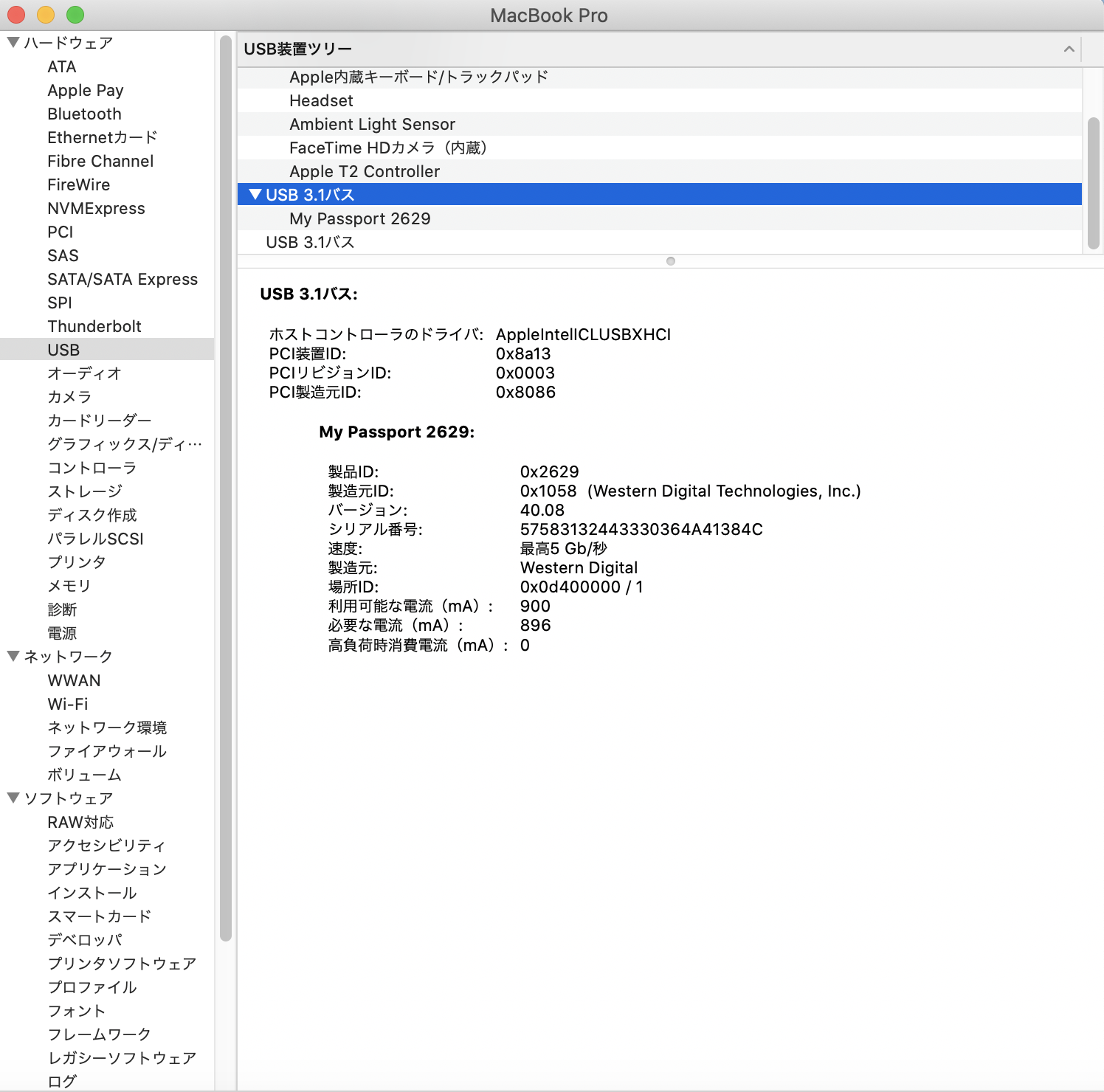Screen dimensions: 1104x1092
Task: Select FaceTime HDカメラ（内蔵）in the tree
Action: click(390, 148)
